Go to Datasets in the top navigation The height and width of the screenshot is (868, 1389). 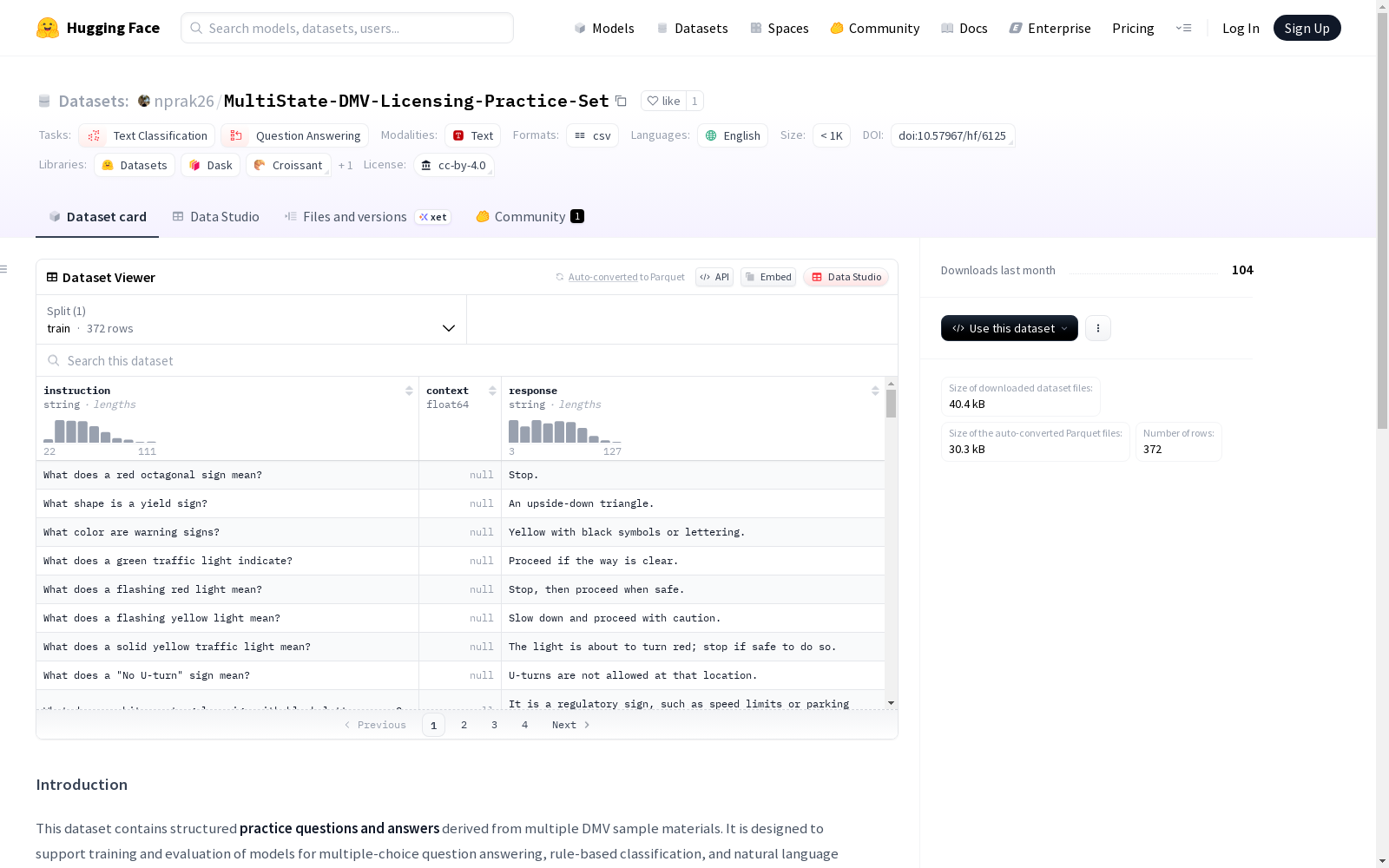[693, 28]
